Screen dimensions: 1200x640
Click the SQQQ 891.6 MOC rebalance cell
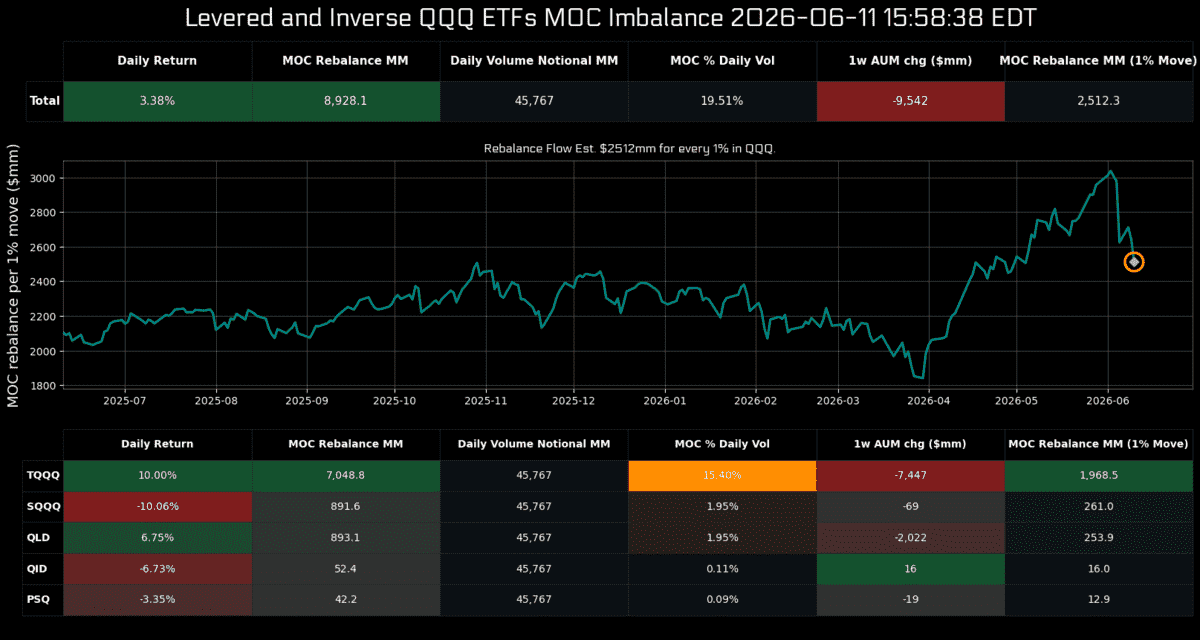pos(346,506)
